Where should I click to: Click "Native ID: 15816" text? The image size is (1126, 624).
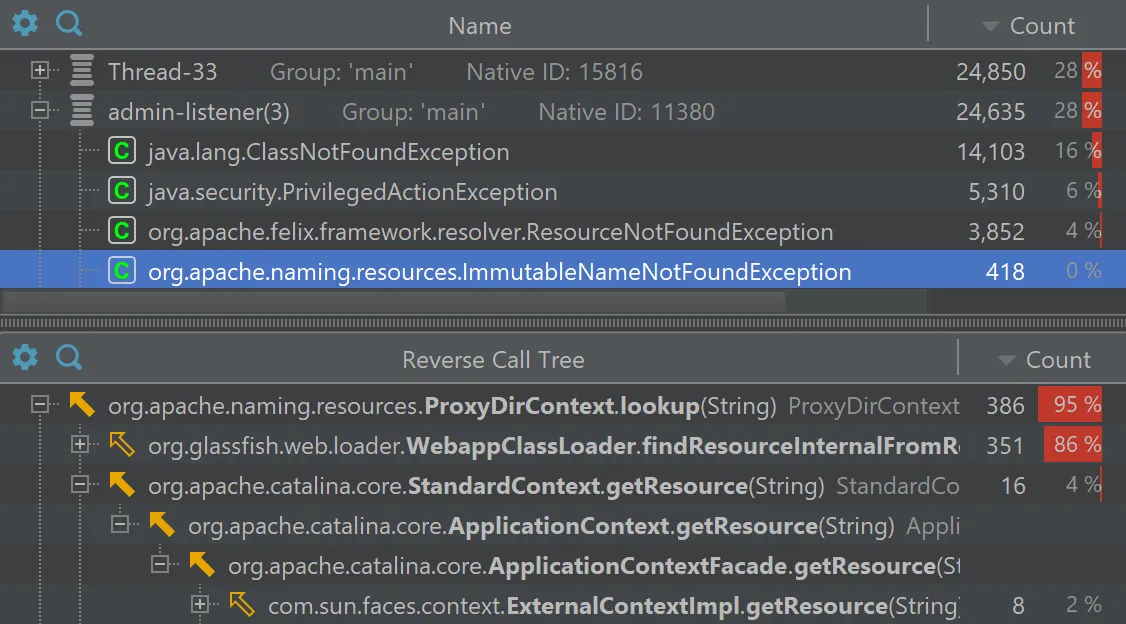tap(554, 71)
